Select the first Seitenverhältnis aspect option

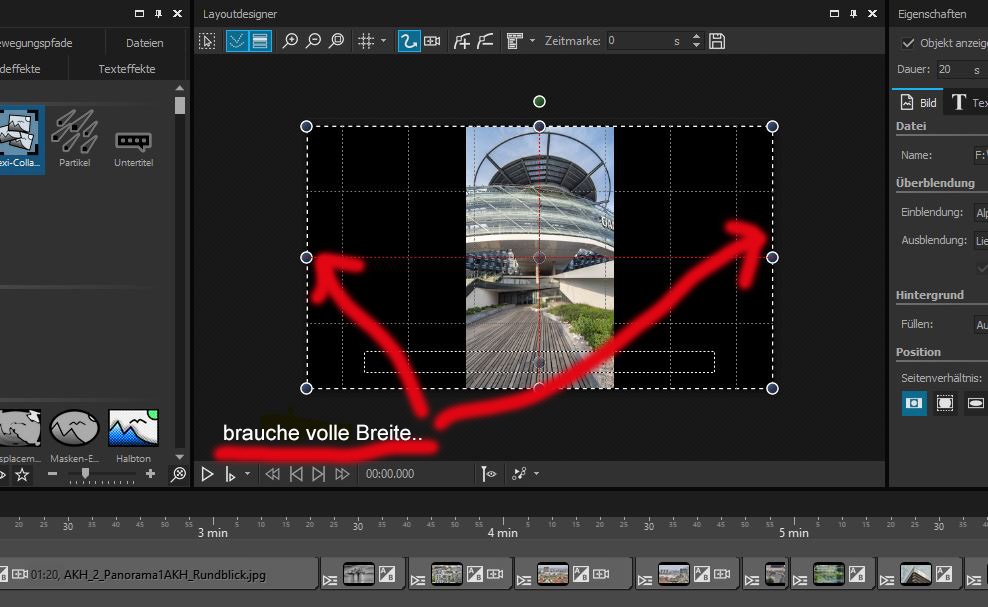[913, 403]
